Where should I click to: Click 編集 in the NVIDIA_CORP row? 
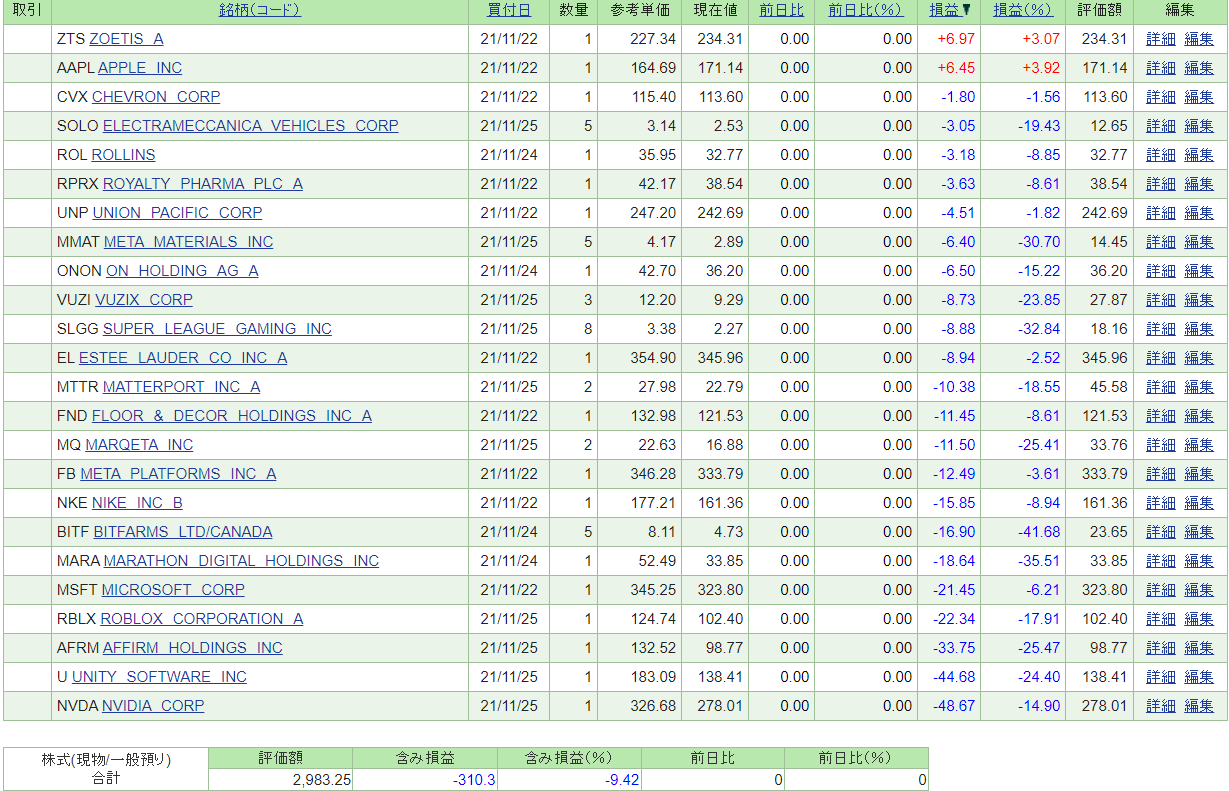click(x=1199, y=706)
